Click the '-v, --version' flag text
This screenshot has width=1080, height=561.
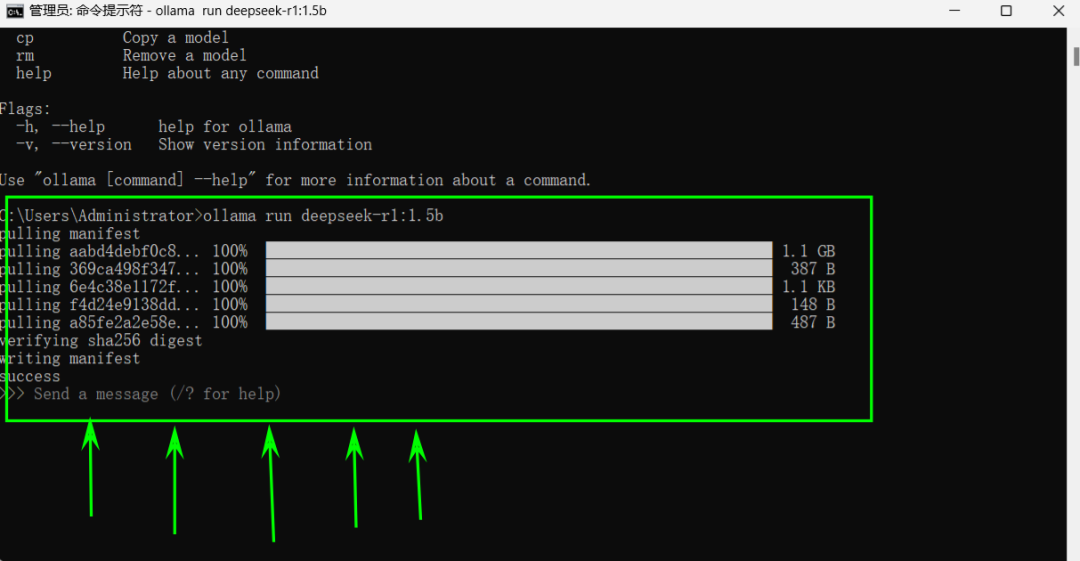[74, 145]
